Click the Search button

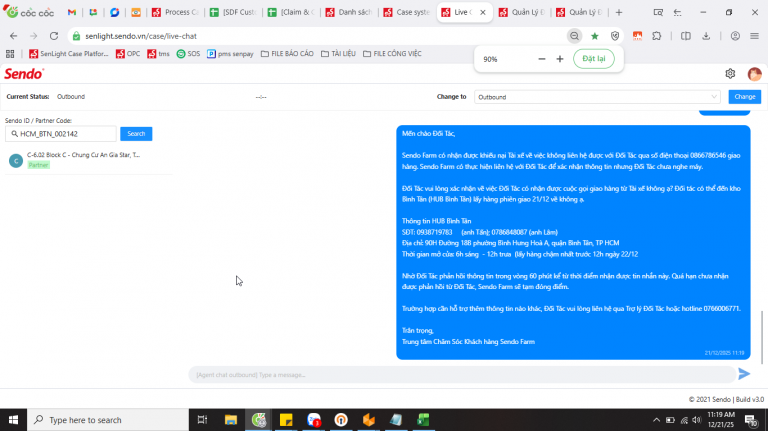pyautogui.click(x=136, y=134)
